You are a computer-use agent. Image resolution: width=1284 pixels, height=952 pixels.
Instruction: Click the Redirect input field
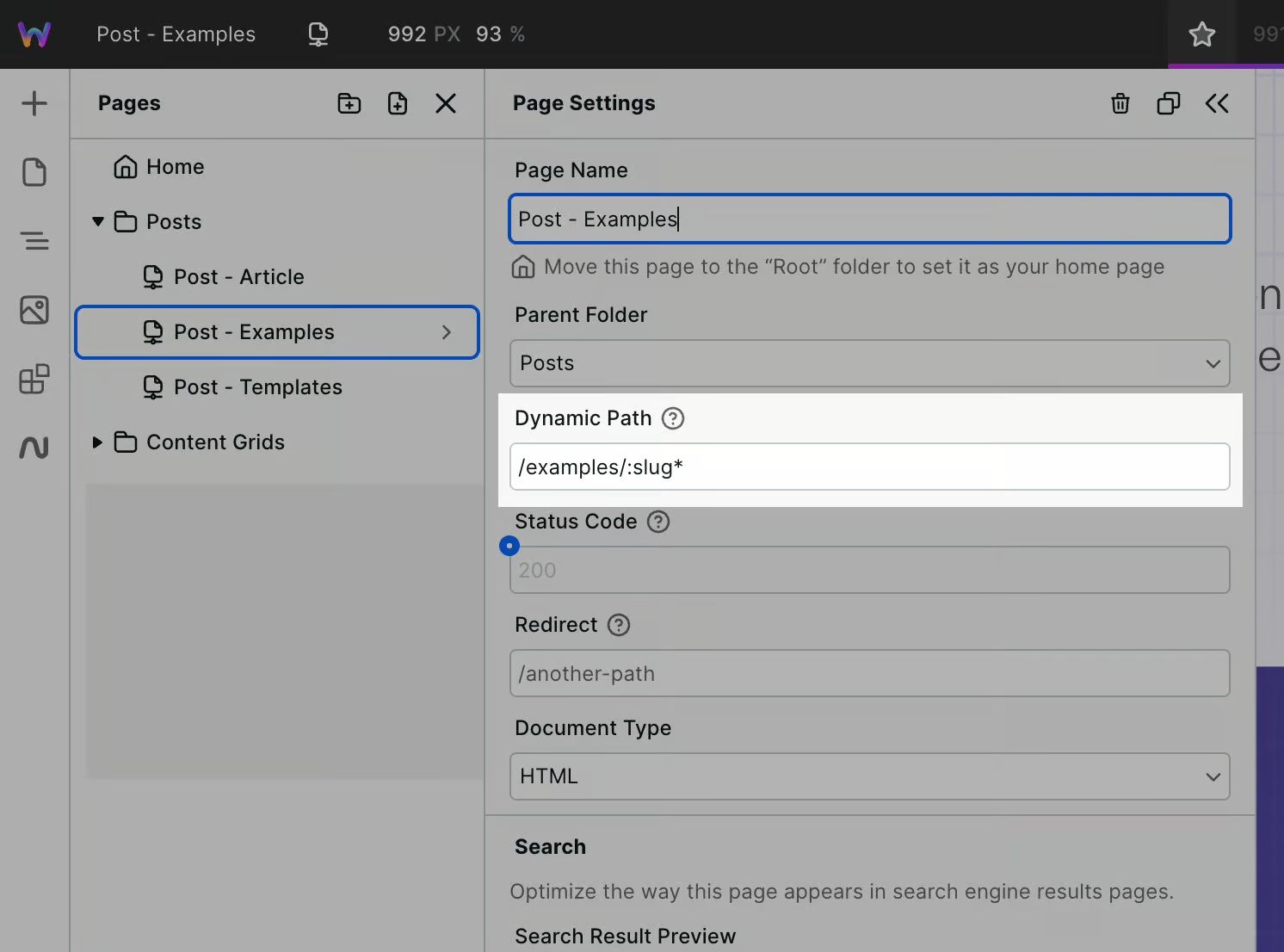[x=870, y=673]
